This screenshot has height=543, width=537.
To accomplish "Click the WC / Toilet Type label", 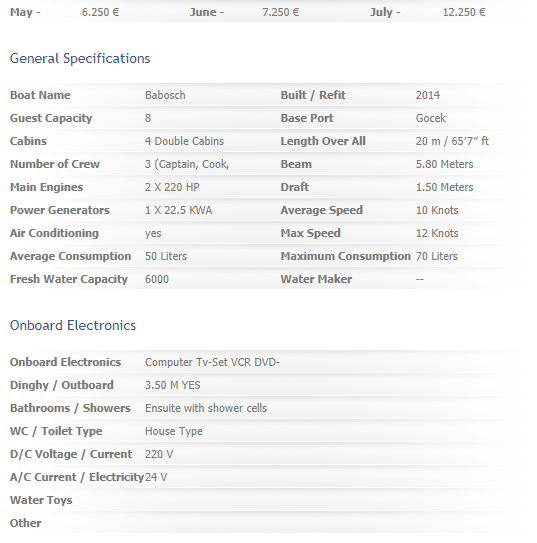I will (56, 431).
